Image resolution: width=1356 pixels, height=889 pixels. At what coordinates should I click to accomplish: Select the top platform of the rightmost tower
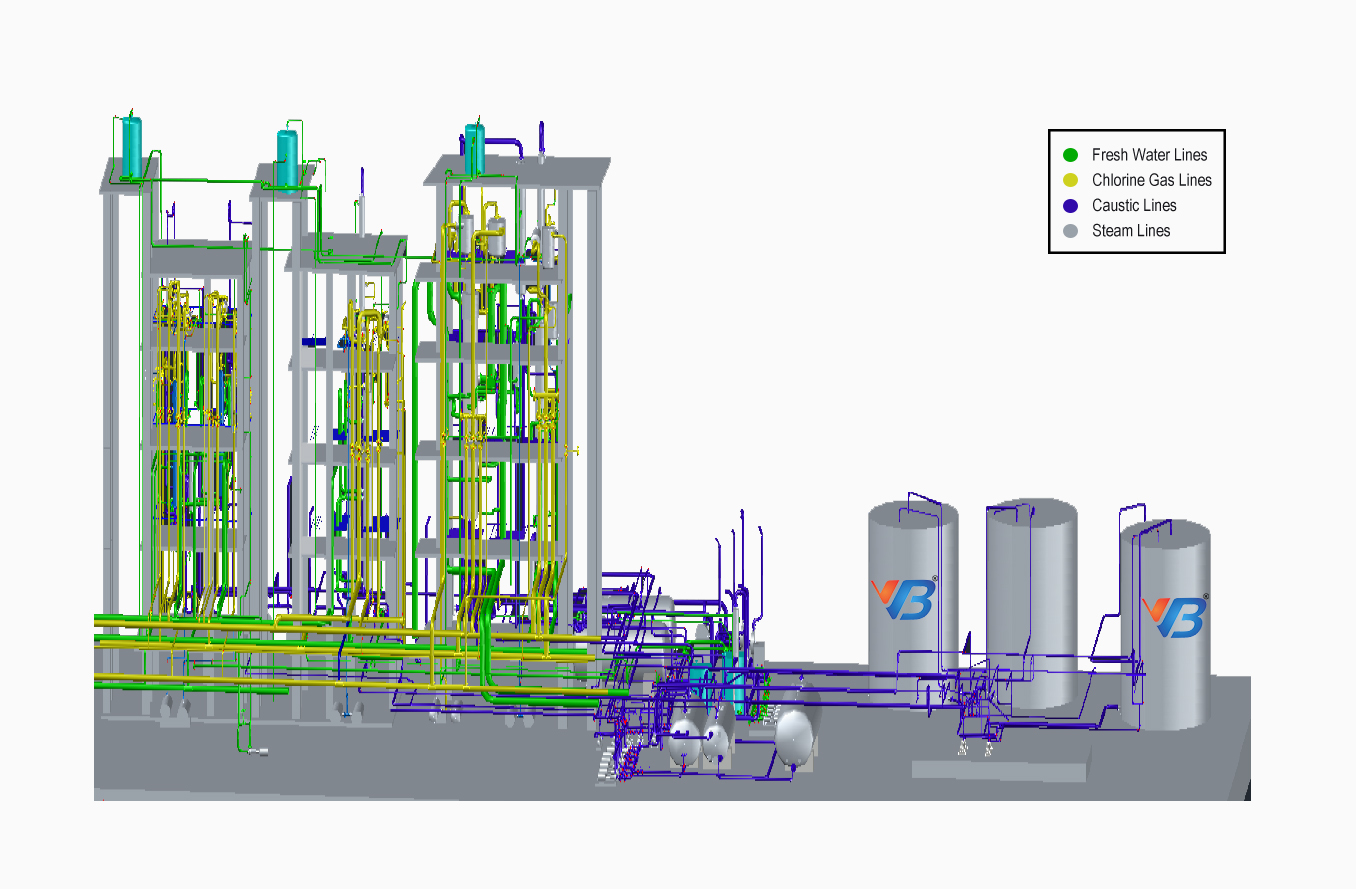pos(517,172)
